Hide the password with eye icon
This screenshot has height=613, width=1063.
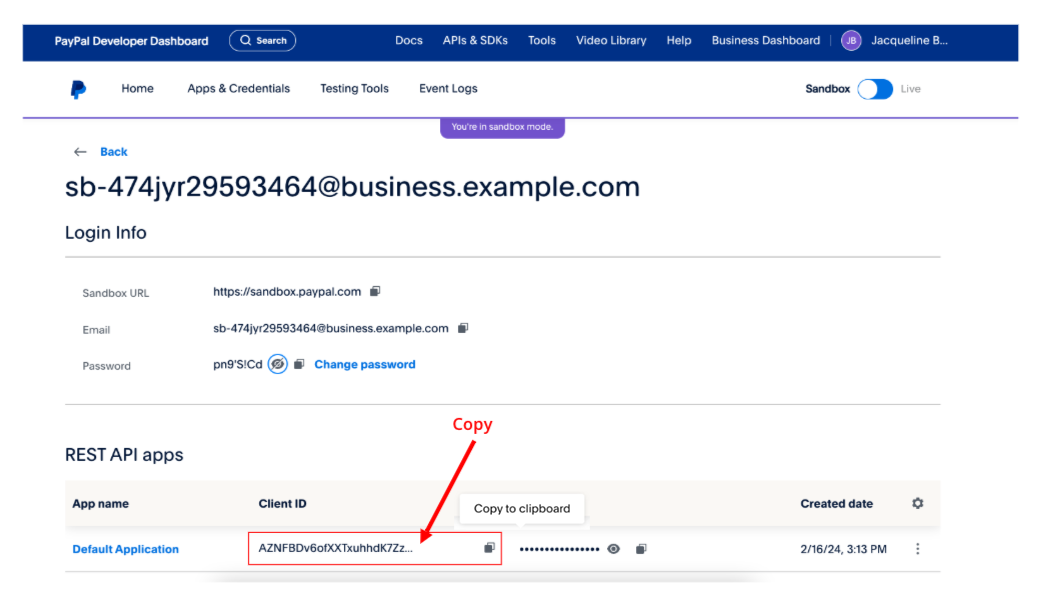(278, 365)
